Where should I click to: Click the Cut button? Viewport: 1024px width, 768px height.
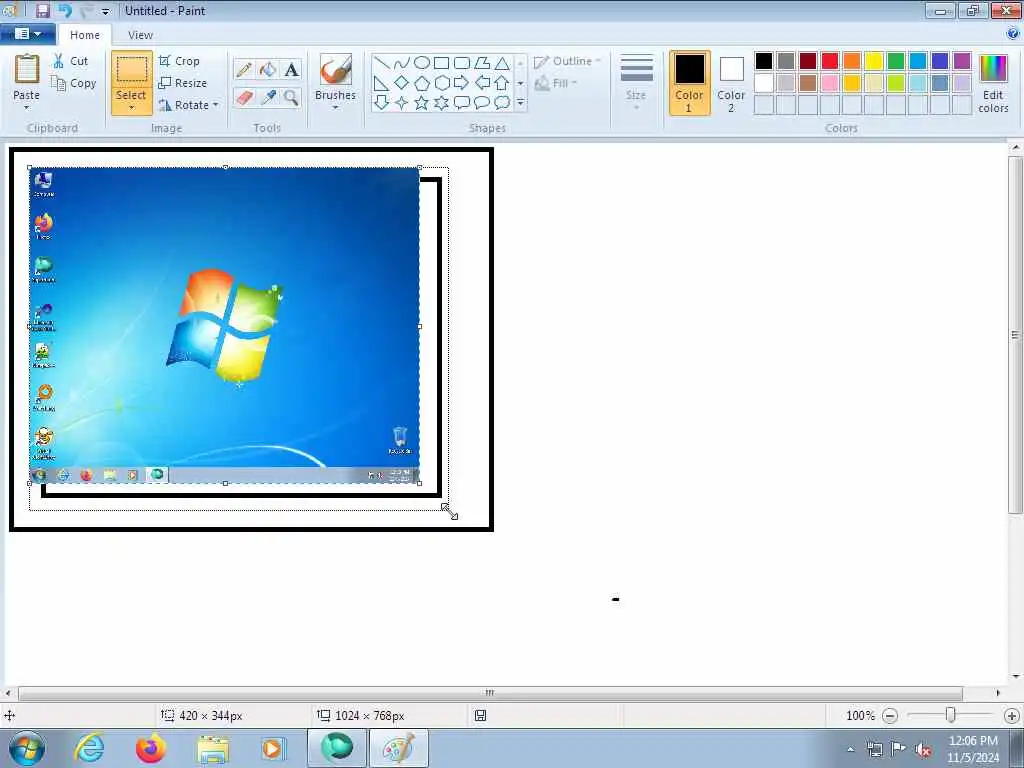click(71, 61)
